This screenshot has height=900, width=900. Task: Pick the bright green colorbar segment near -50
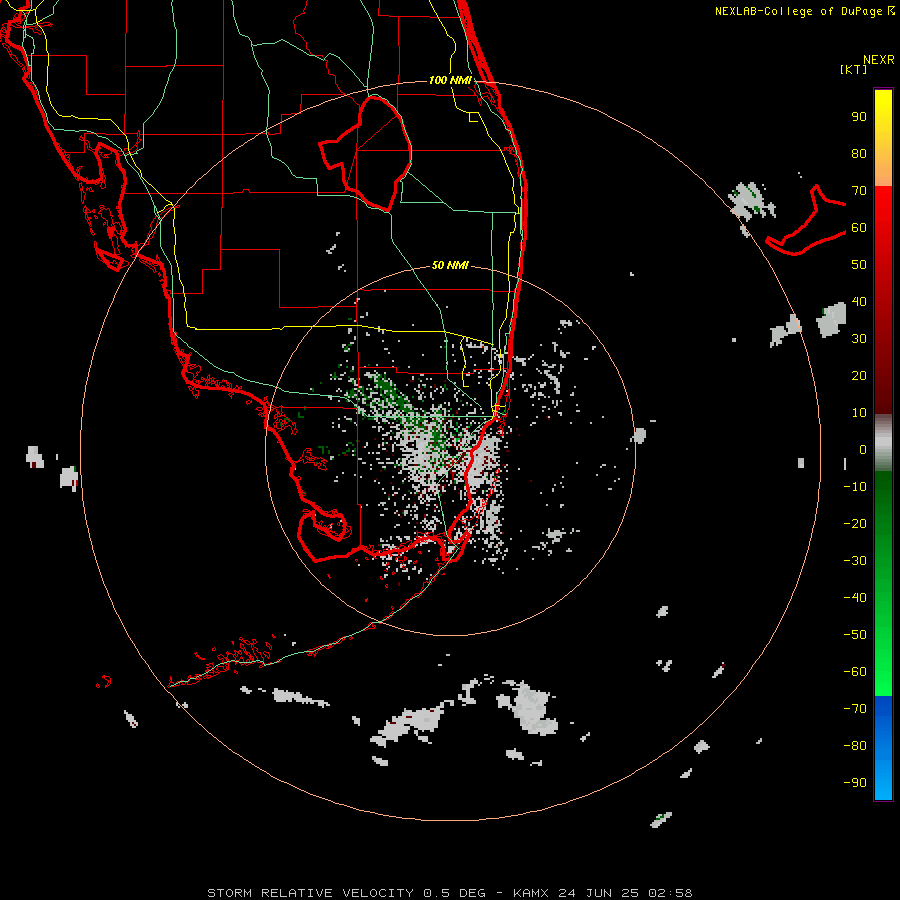pyautogui.click(x=883, y=634)
